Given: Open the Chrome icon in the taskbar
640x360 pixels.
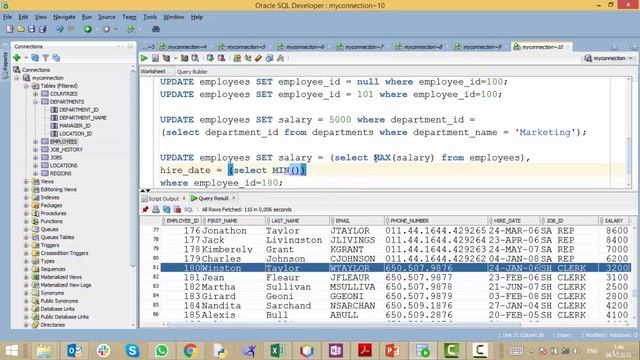Looking at the screenshot, I should (x=190, y=350).
